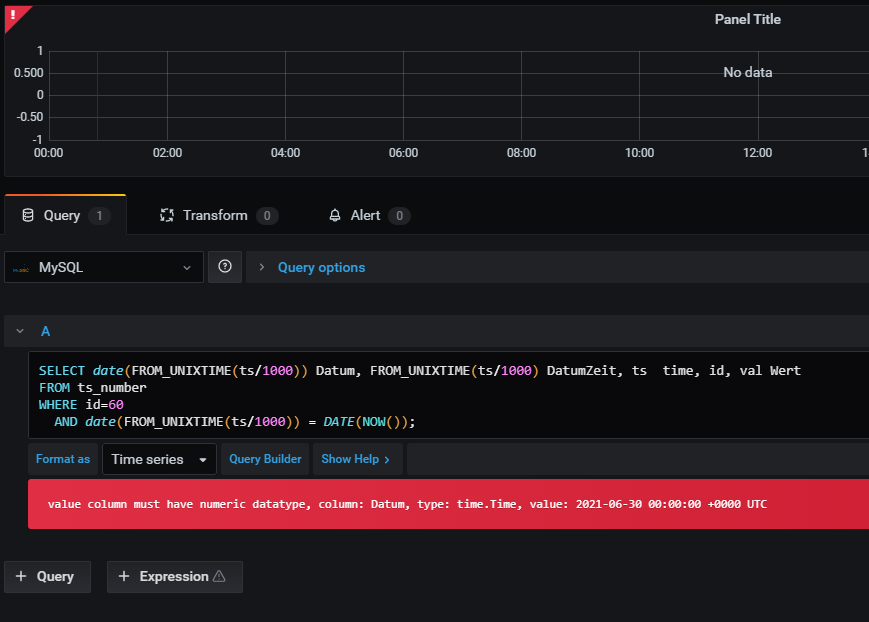
Task: Open the Time series format dropdown
Action: tap(159, 459)
